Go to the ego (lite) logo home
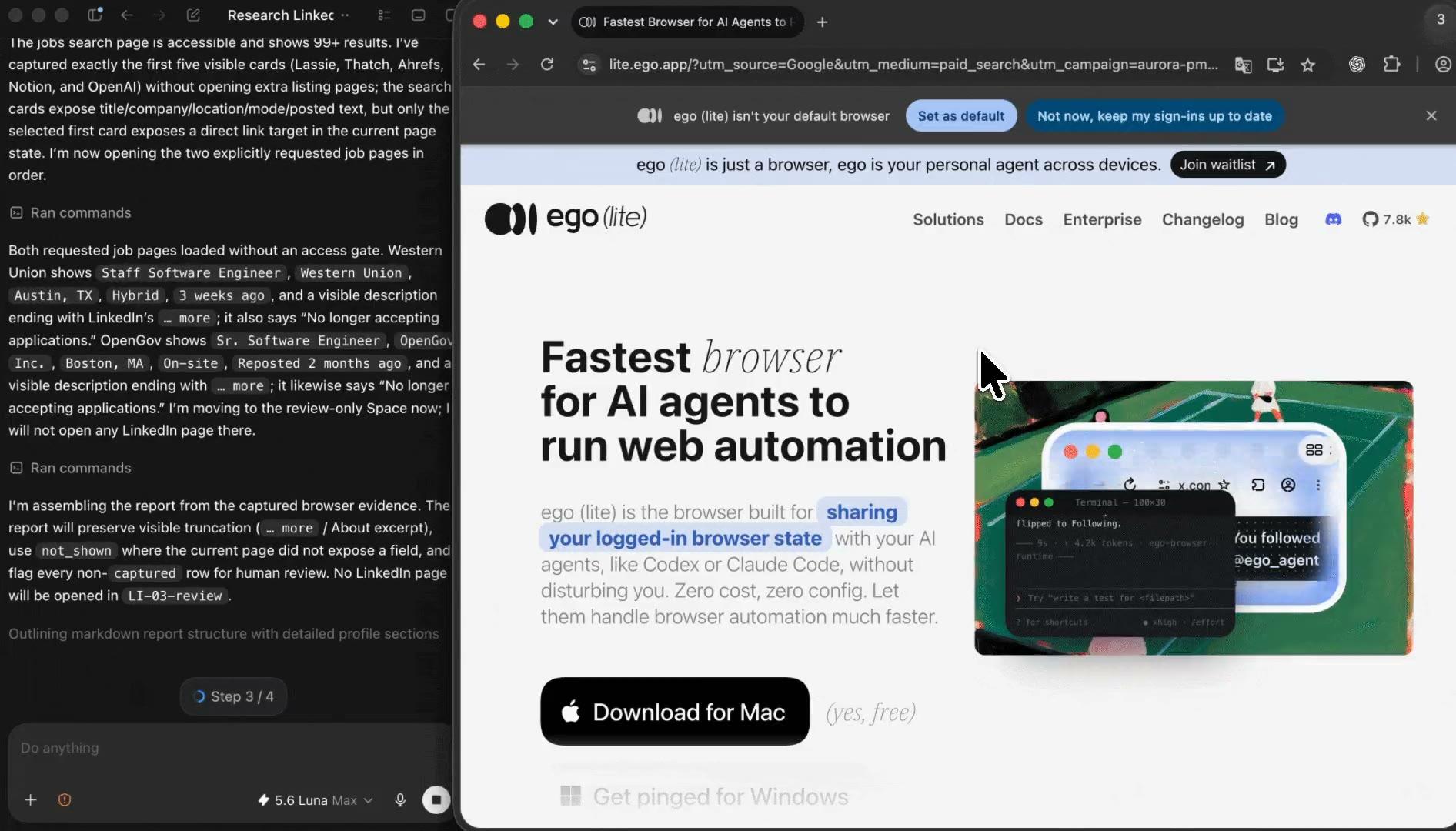This screenshot has width=1456, height=831. [x=566, y=219]
